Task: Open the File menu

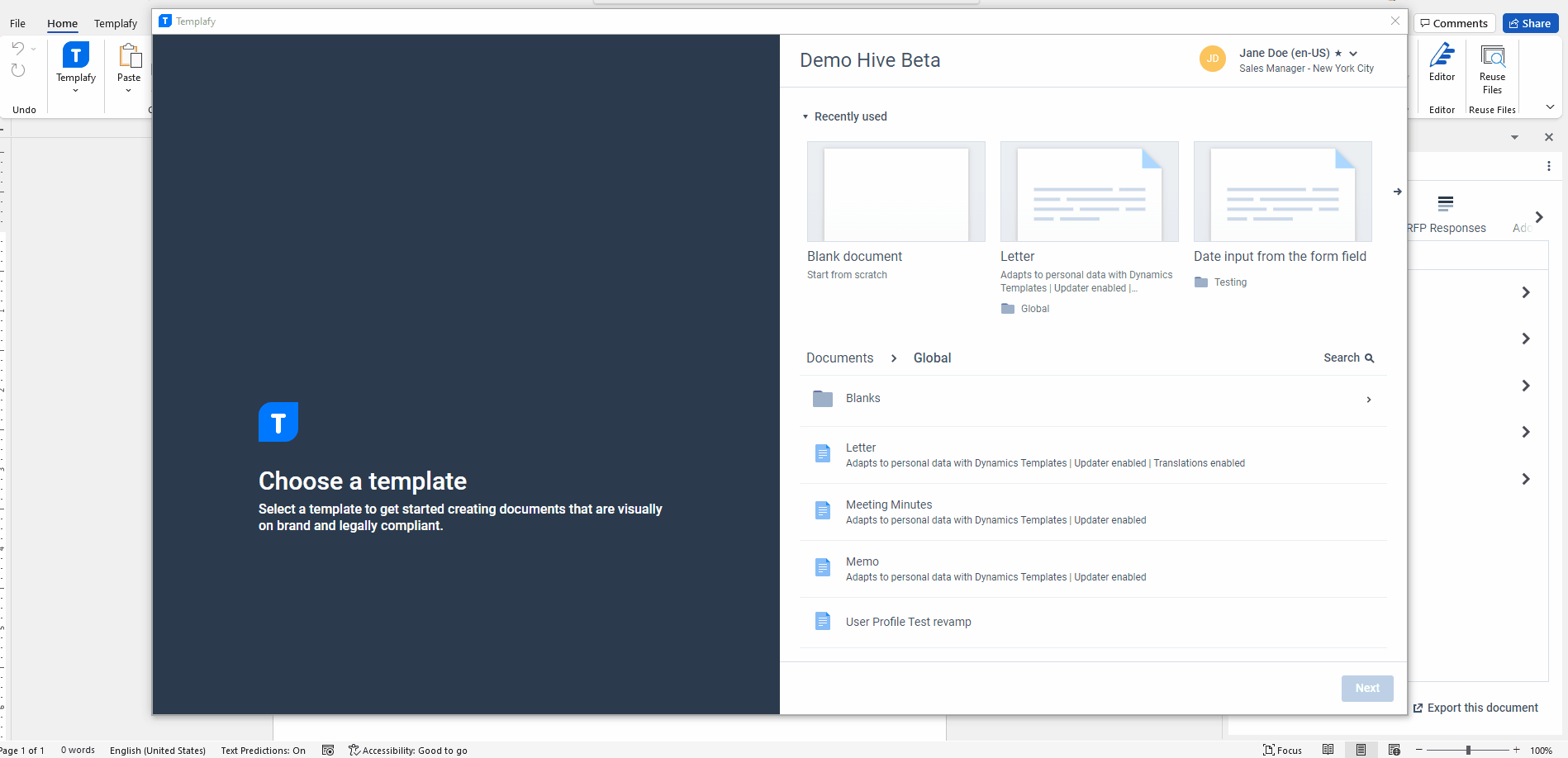Action: pyautogui.click(x=16, y=23)
